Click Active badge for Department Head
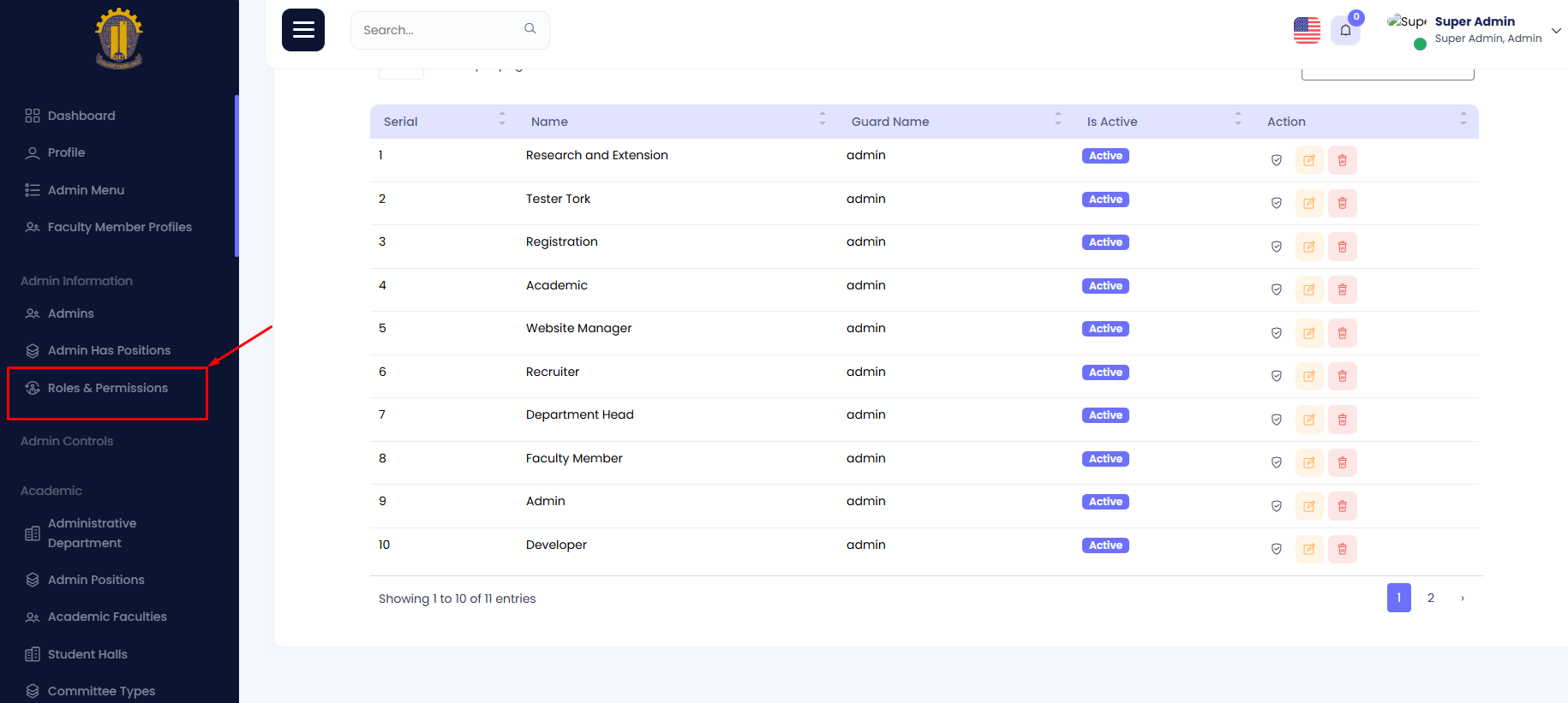Screen dimensions: 1568x703 (1105, 415)
